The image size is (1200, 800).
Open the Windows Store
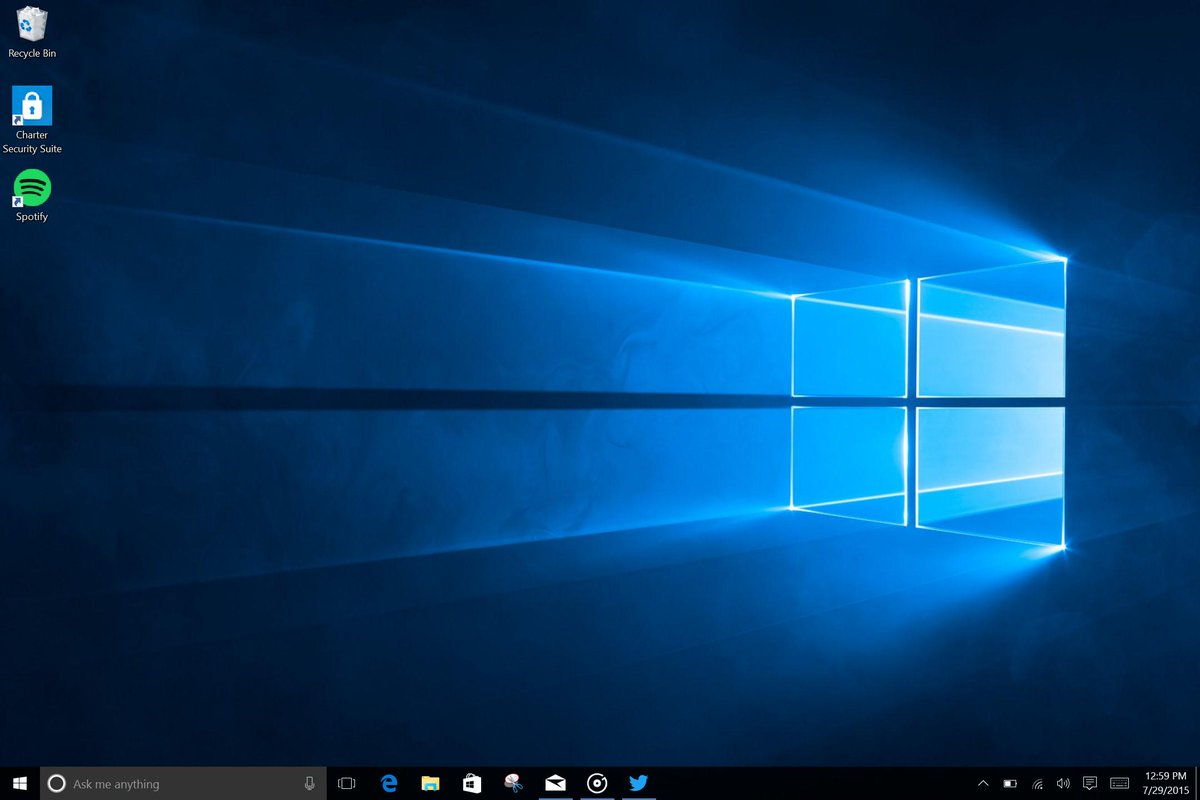471,784
